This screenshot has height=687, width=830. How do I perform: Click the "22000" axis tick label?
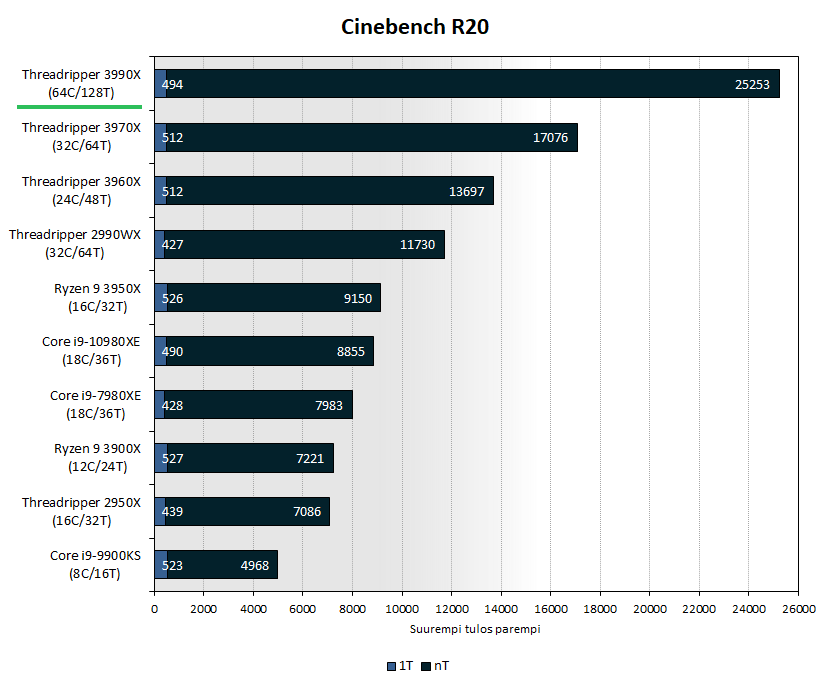(699, 609)
